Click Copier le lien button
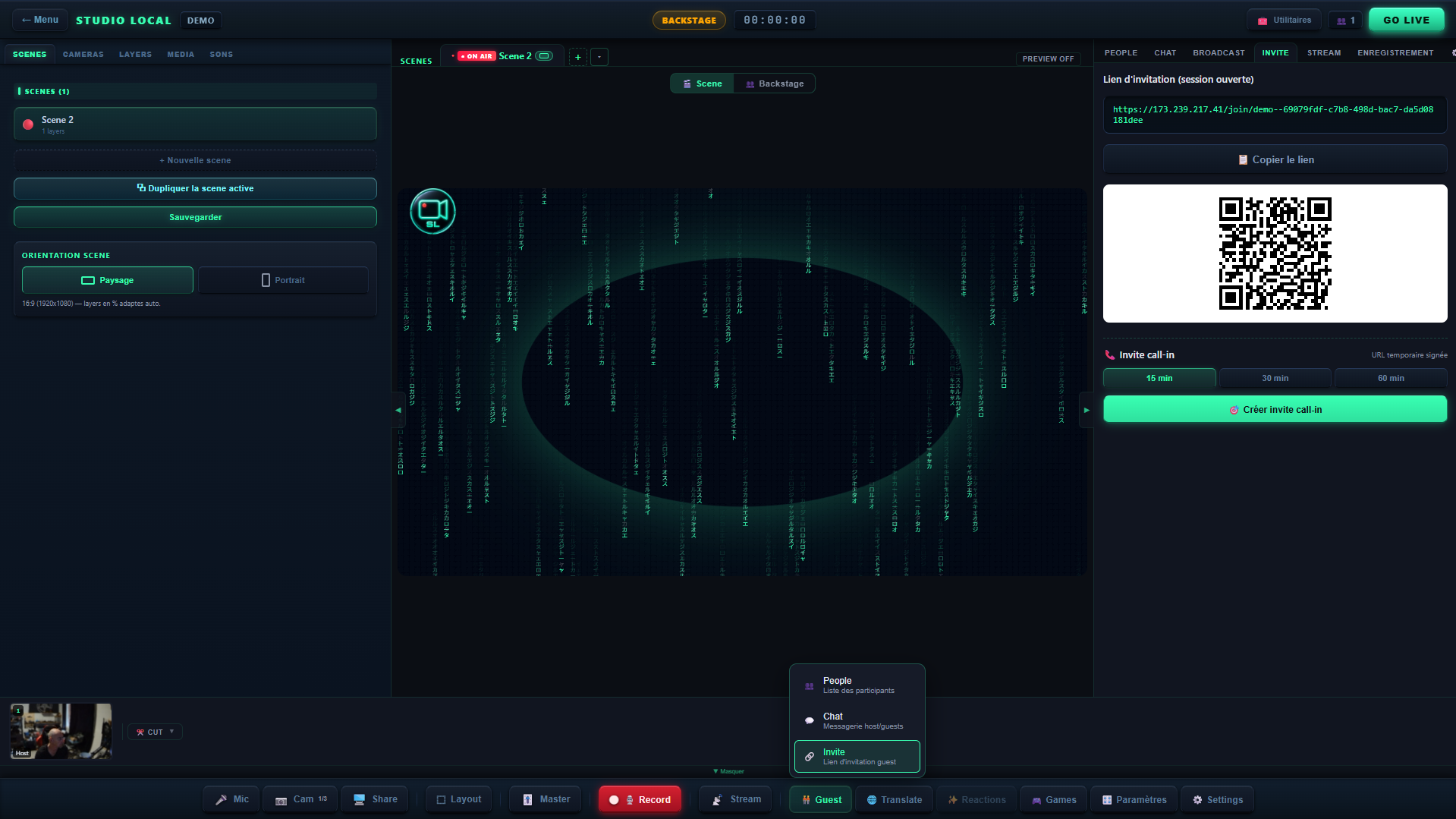Viewport: 1456px width, 819px height. [1275, 159]
